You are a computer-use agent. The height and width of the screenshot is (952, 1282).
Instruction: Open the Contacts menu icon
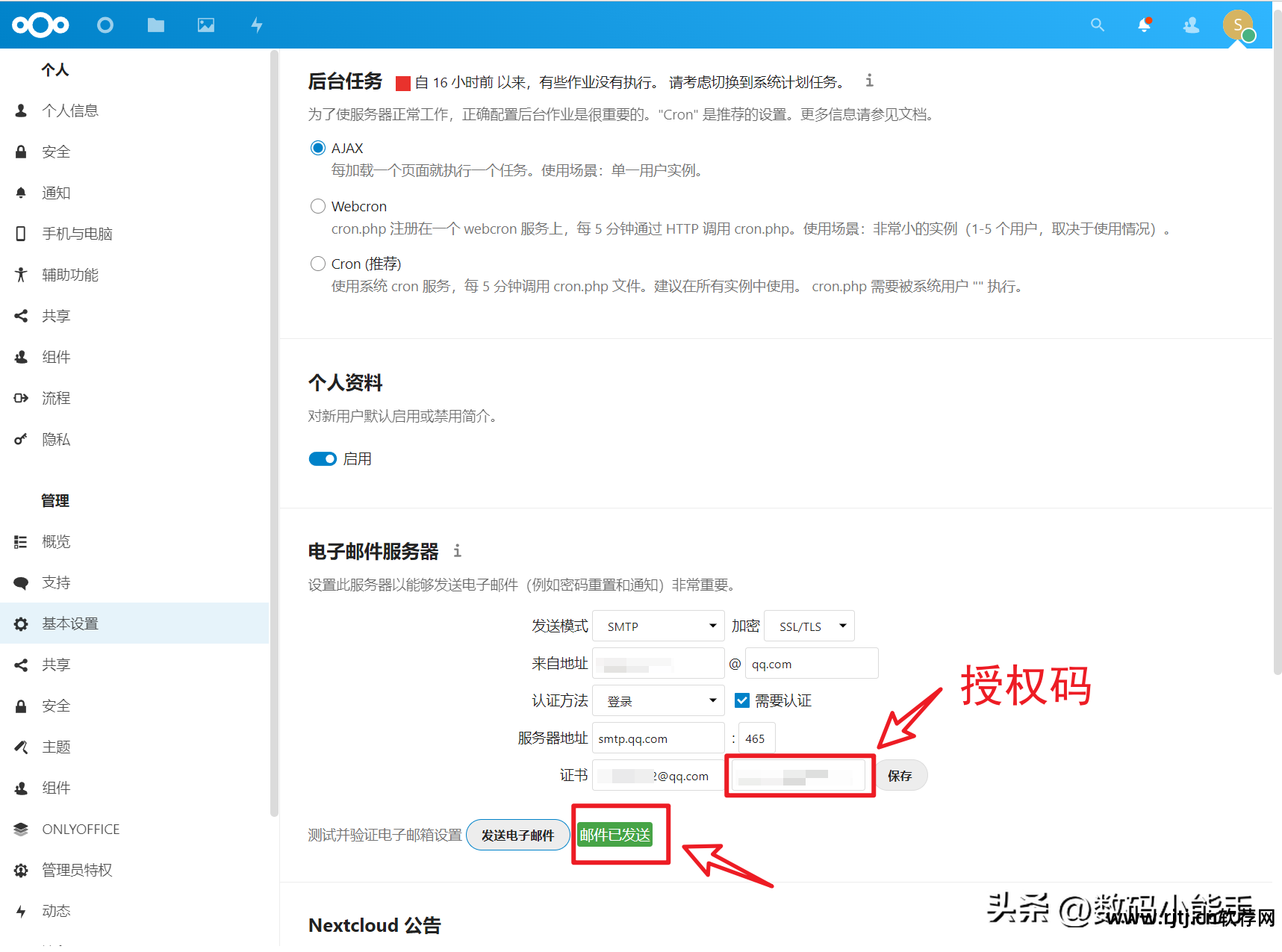click(x=1191, y=25)
